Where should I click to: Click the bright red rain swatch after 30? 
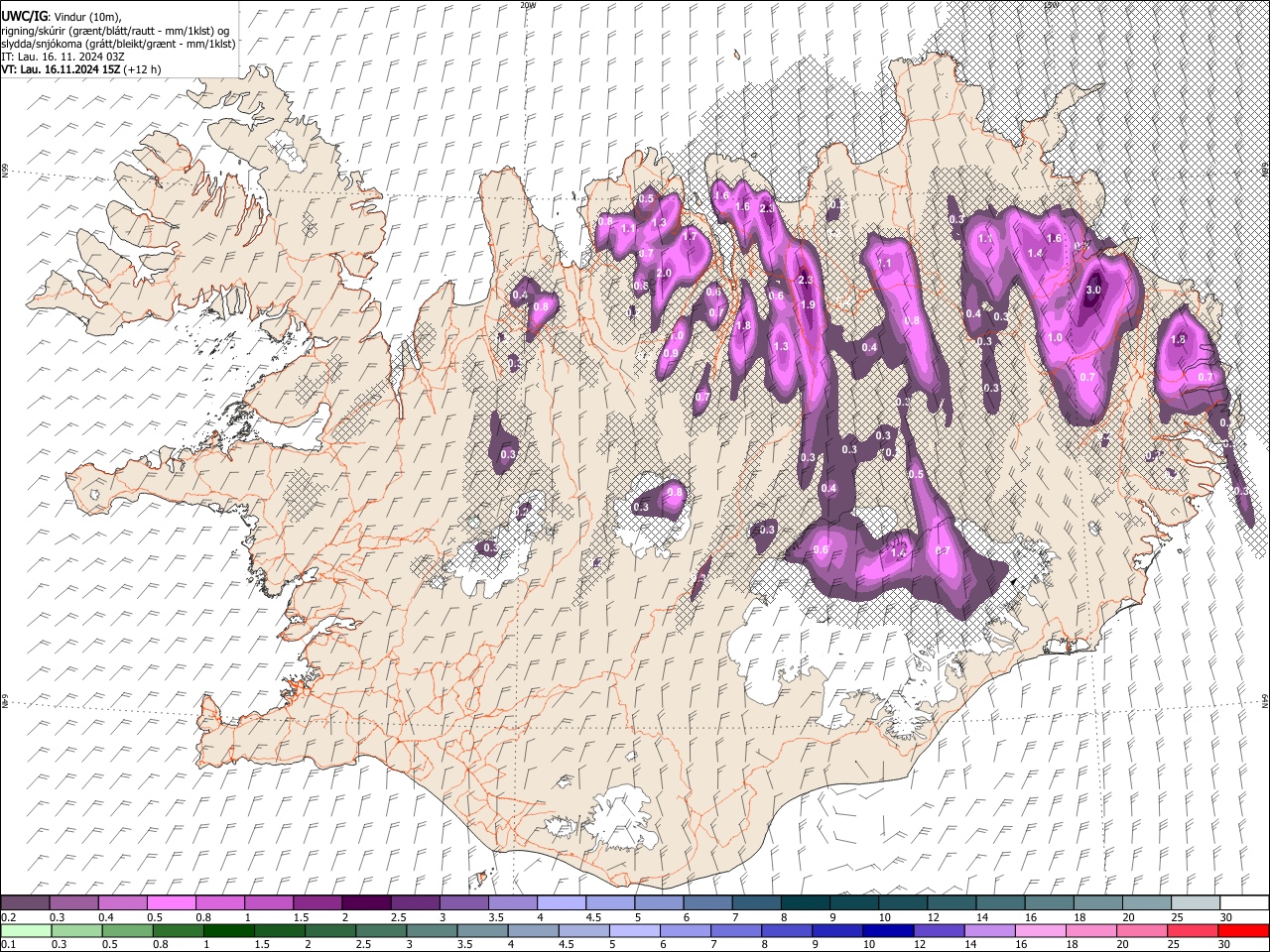pos(1244,930)
